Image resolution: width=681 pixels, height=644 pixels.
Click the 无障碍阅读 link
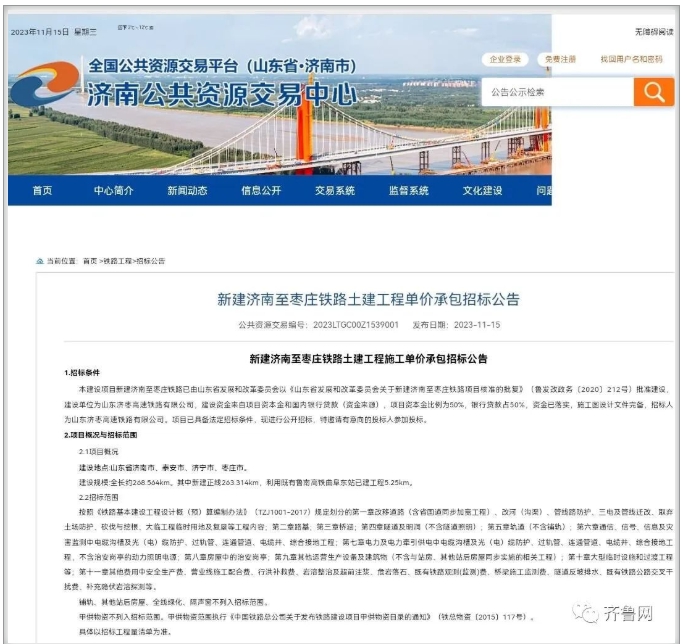[654, 32]
